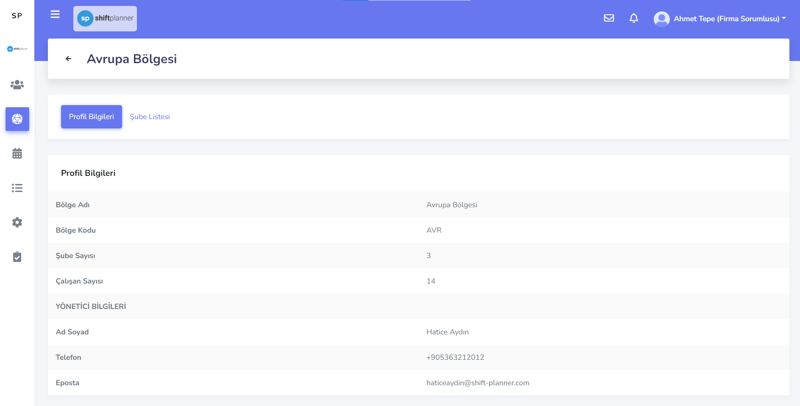Viewport: 800px width, 406px height.
Task: Click the SP initials at sidebar top
Action: [17, 16]
